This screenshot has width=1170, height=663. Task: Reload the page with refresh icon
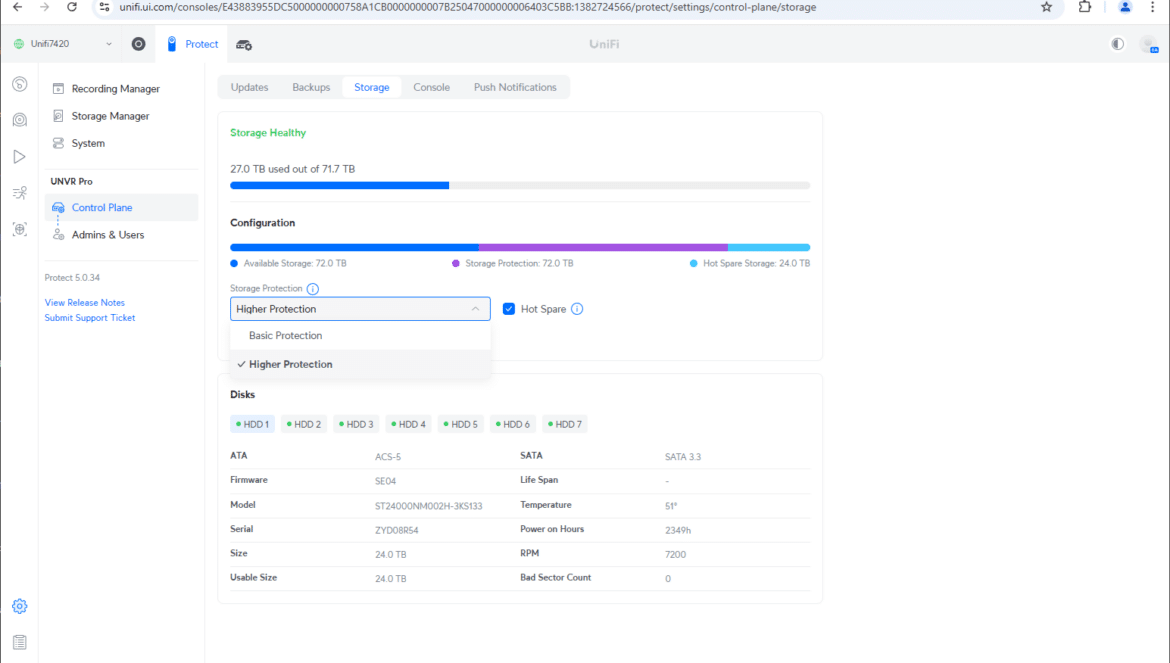pyautogui.click(x=72, y=7)
